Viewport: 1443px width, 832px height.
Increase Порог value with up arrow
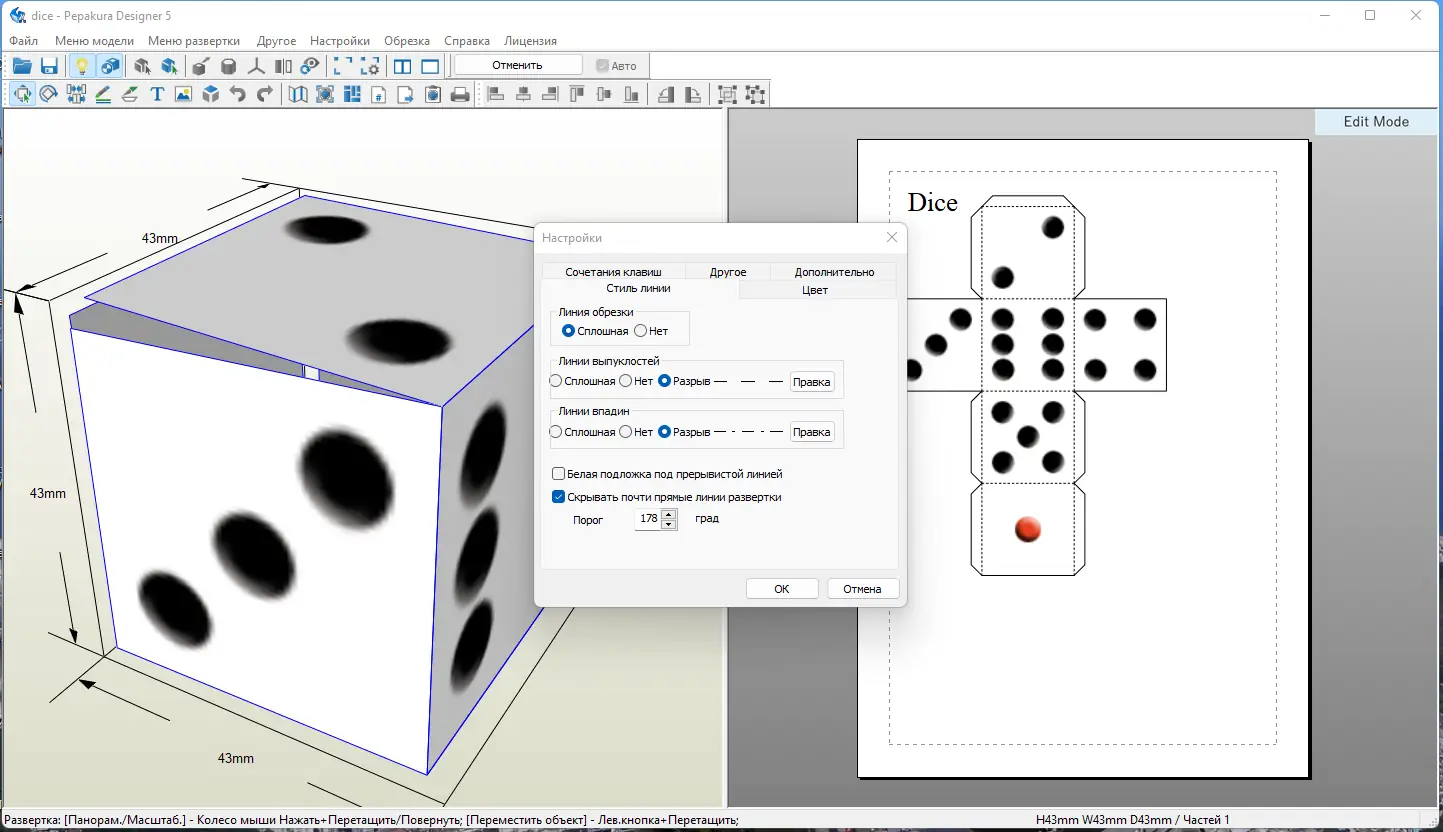coord(669,514)
